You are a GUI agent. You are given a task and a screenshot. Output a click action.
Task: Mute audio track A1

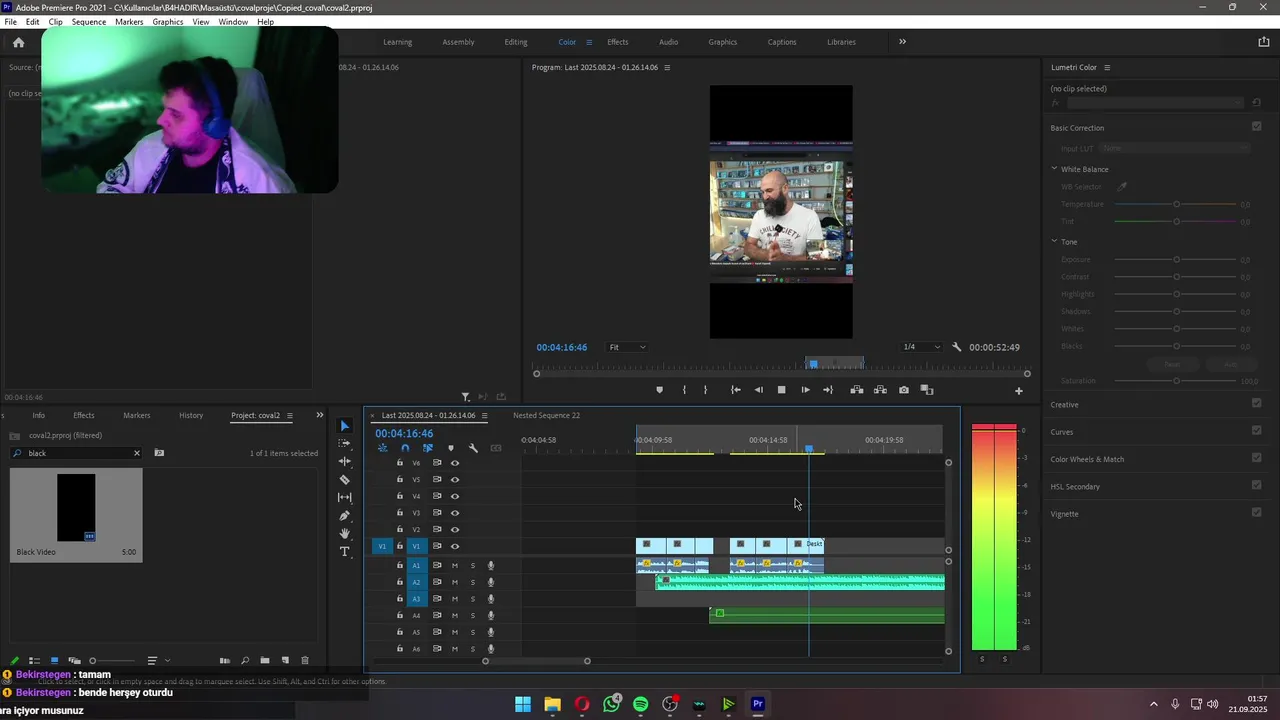click(x=455, y=566)
